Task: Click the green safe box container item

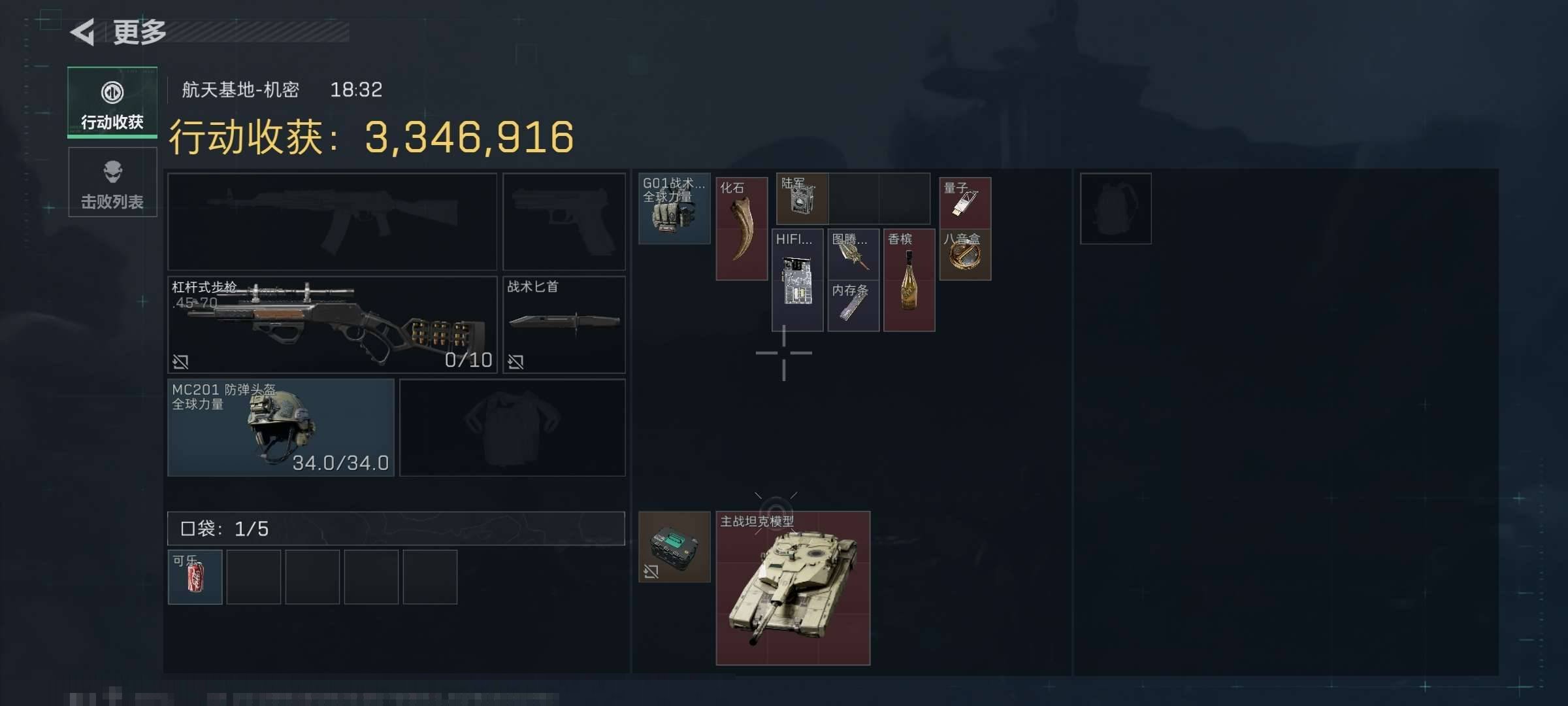Action: [674, 546]
